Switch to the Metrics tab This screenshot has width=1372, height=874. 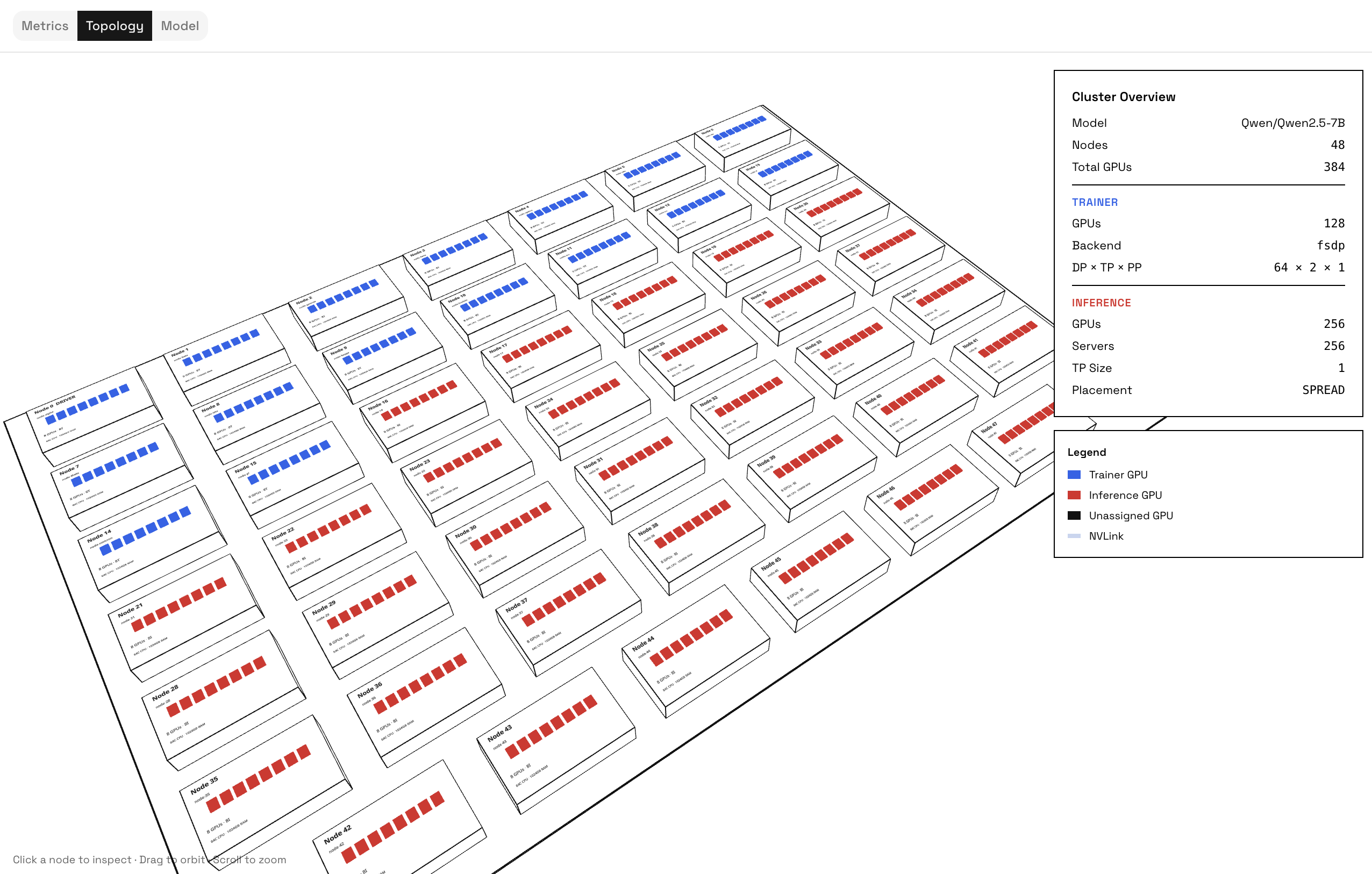coord(45,26)
